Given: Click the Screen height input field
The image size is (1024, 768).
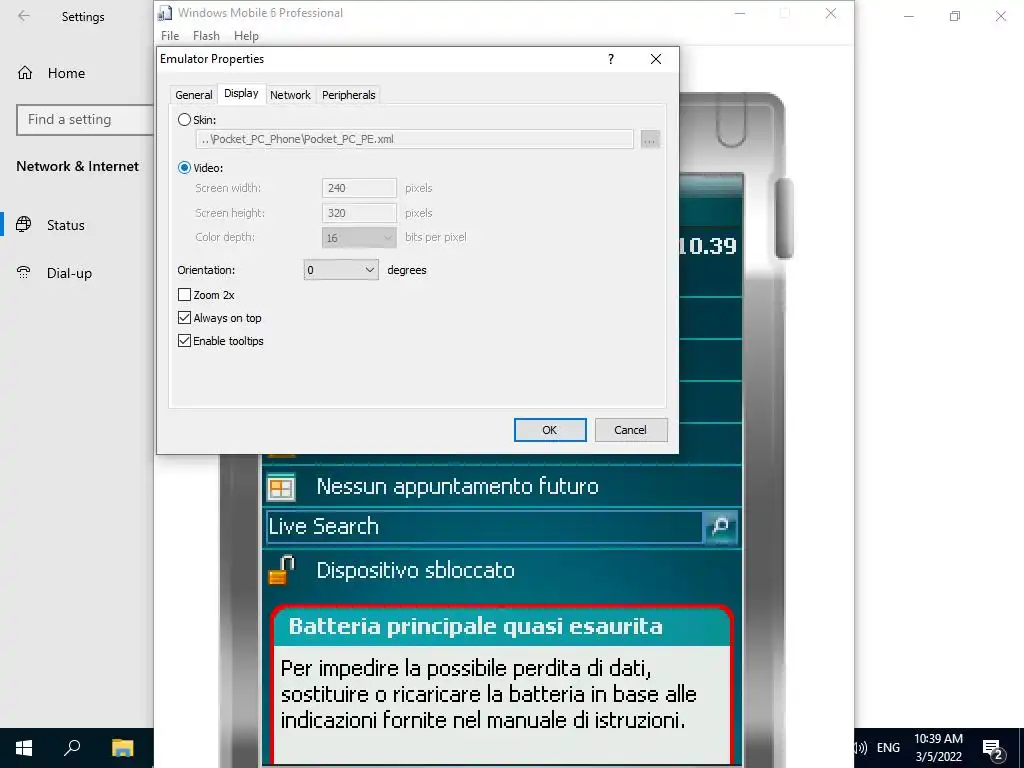Looking at the screenshot, I should tap(359, 213).
